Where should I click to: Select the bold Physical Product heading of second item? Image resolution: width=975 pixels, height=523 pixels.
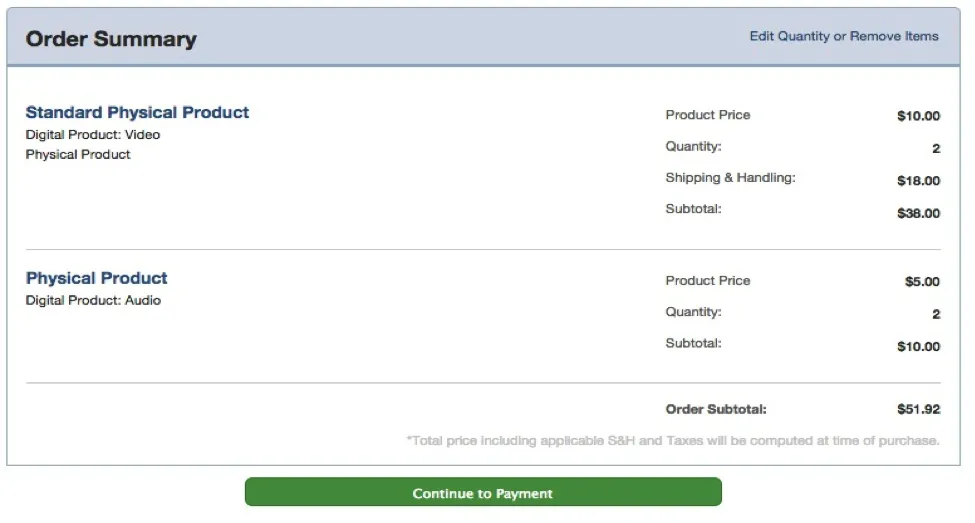click(x=96, y=278)
